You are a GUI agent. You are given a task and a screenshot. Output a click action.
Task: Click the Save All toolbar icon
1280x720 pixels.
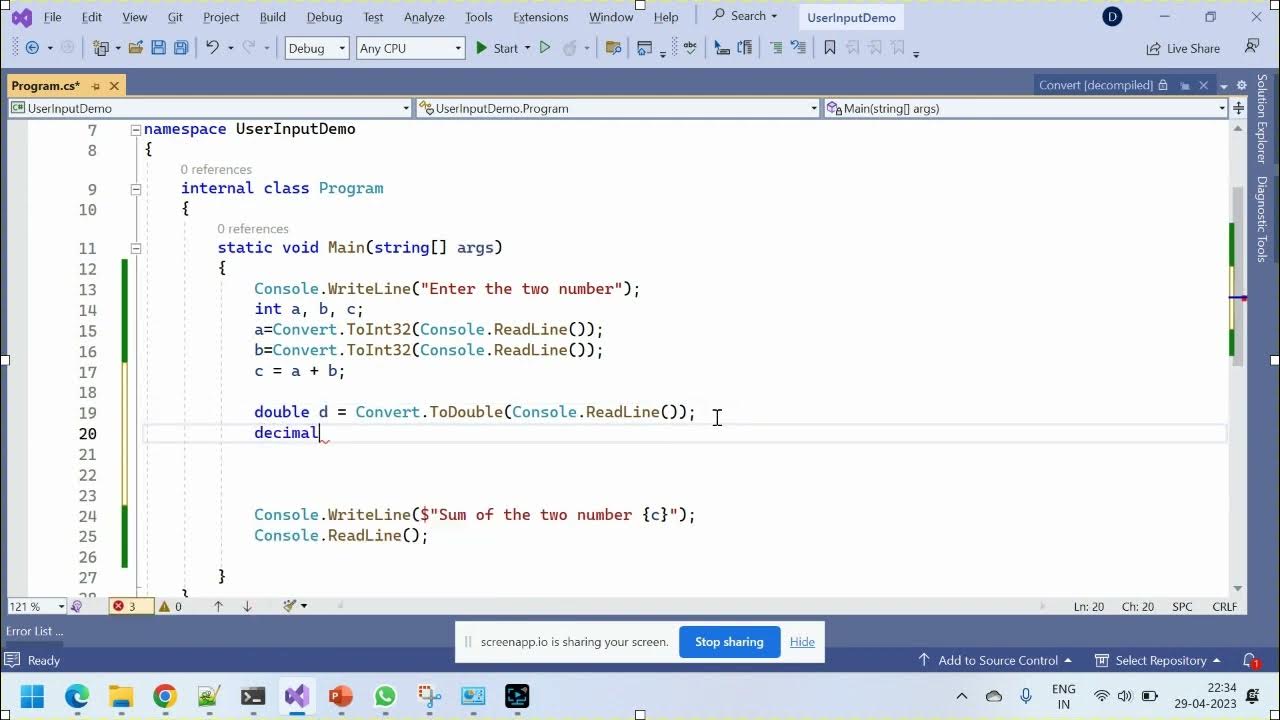click(181, 48)
